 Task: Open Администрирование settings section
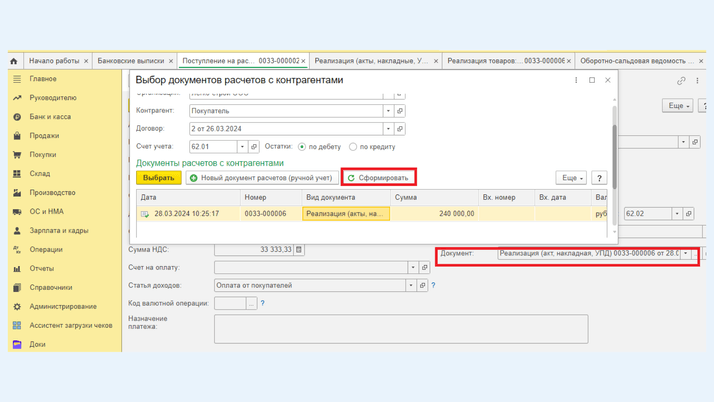point(63,307)
